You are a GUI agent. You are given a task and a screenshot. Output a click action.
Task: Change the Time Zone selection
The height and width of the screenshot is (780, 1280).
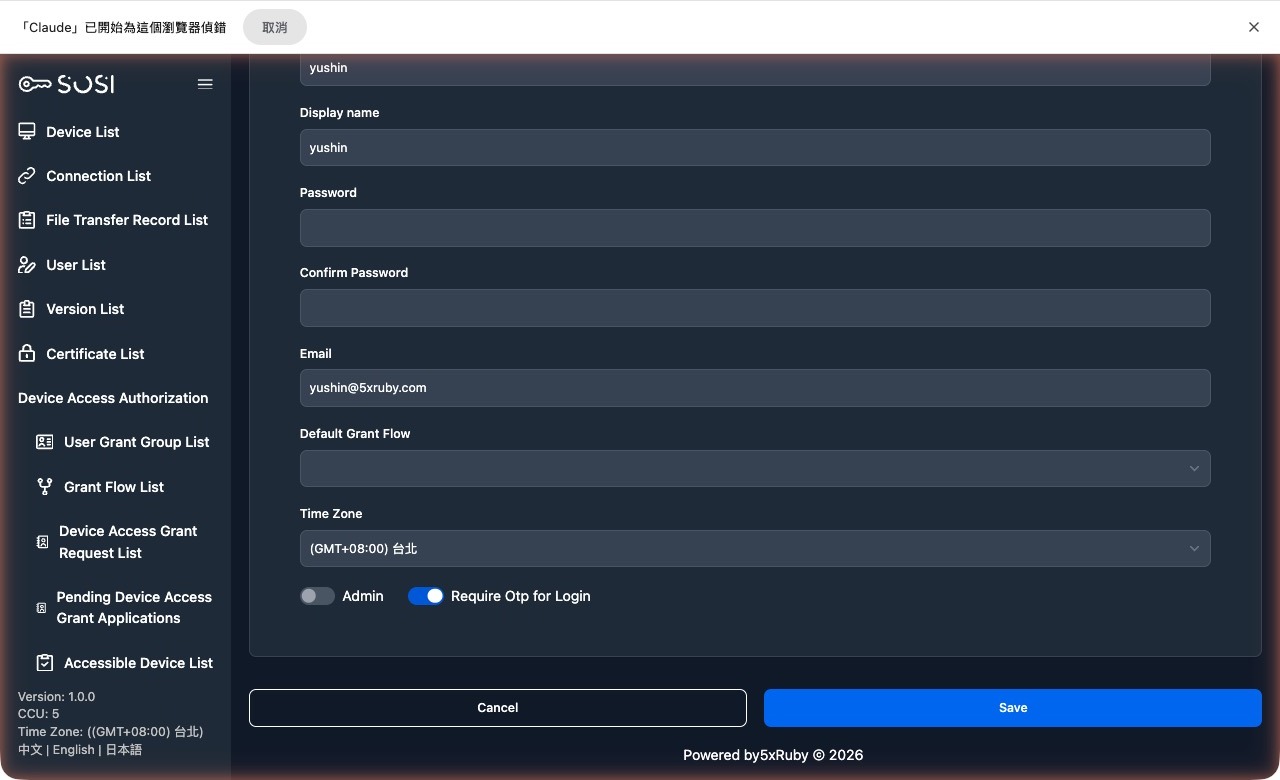coord(755,548)
